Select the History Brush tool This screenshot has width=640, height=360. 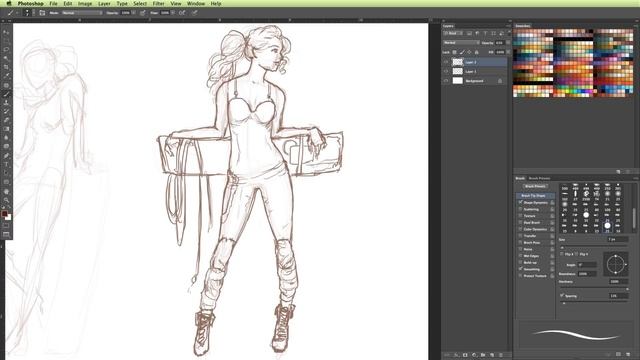(x=6, y=111)
